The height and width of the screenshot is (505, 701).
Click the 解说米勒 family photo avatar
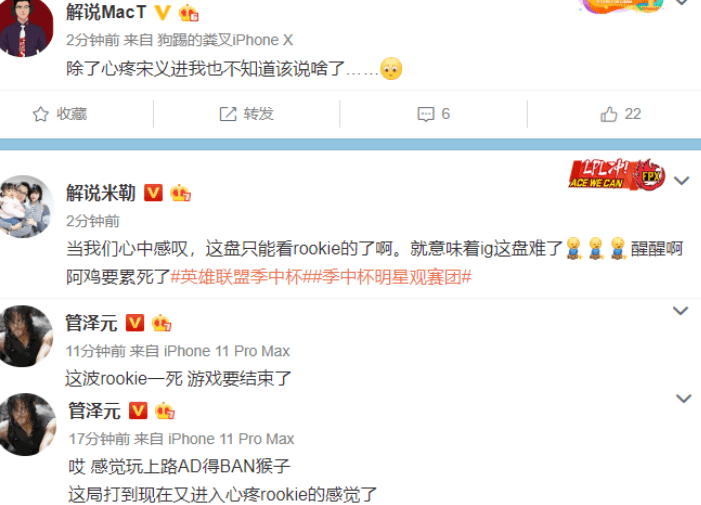[x=26, y=206]
